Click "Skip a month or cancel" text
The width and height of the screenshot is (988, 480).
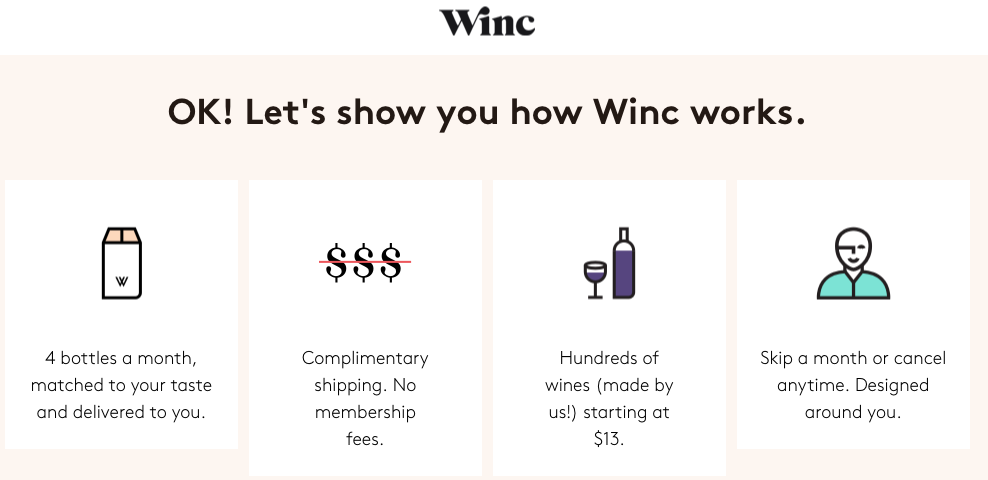pyautogui.click(x=853, y=358)
